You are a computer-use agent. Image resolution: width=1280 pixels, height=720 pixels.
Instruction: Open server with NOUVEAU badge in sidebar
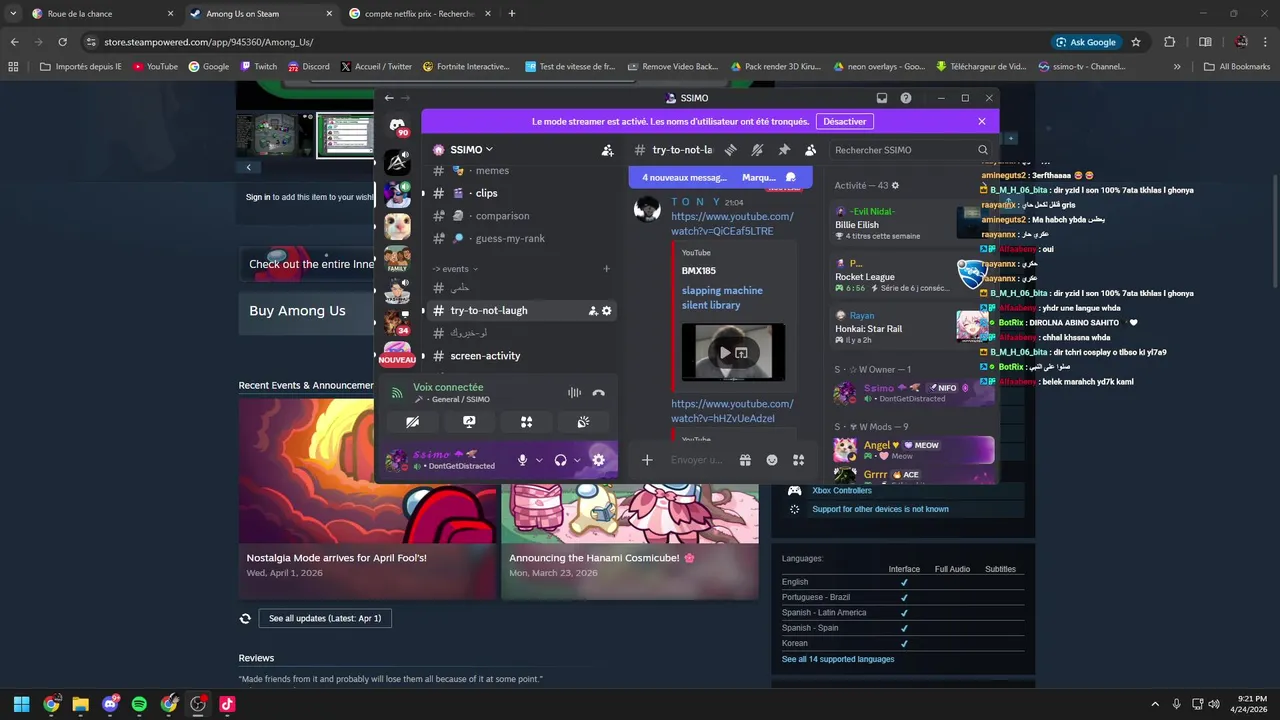pyautogui.click(x=397, y=355)
